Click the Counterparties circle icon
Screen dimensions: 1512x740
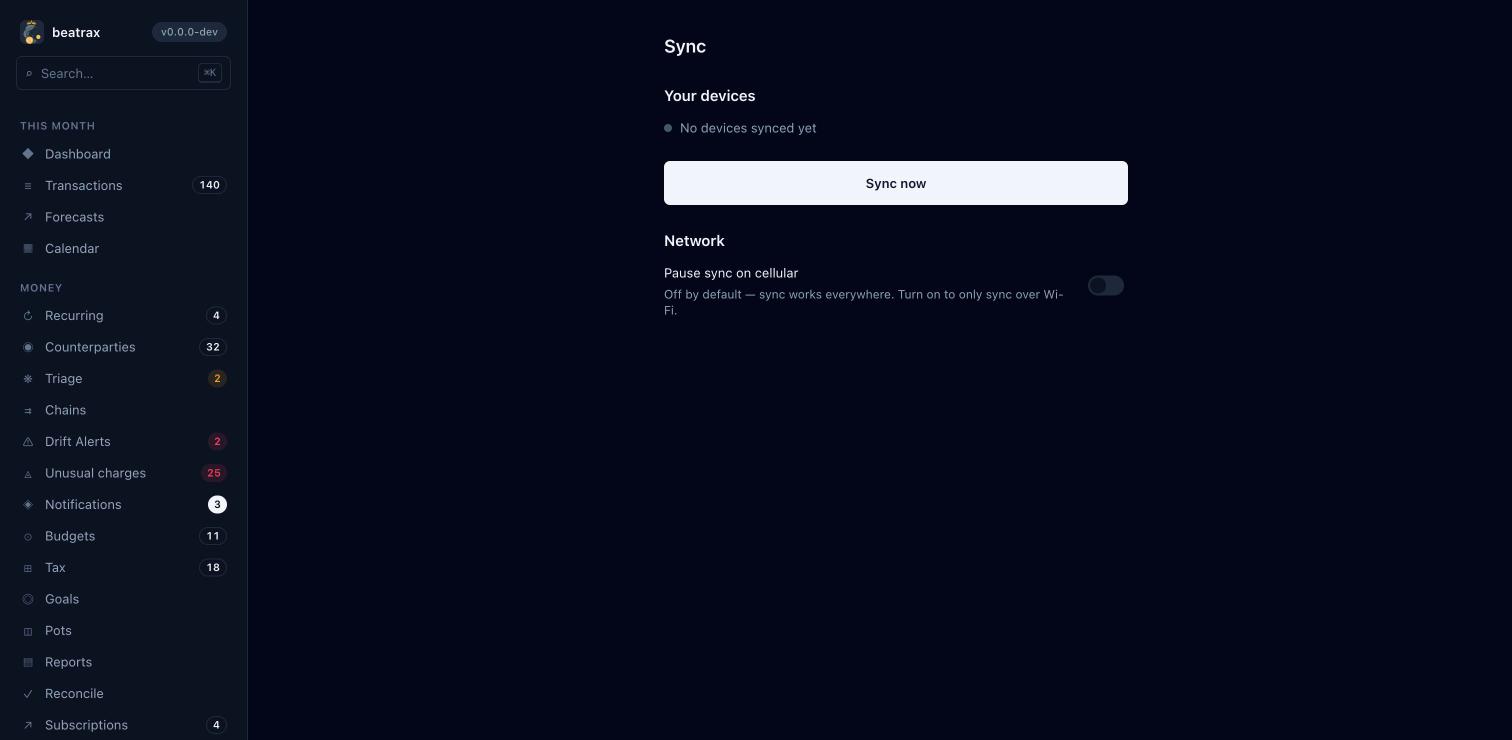(28, 347)
